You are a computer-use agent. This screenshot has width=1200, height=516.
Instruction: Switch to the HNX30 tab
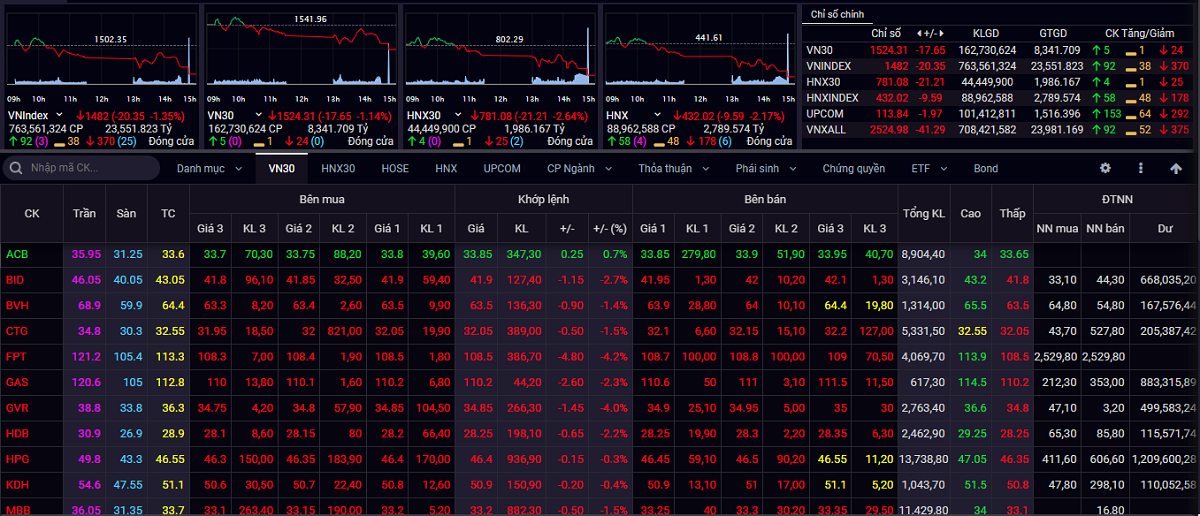pyautogui.click(x=338, y=168)
